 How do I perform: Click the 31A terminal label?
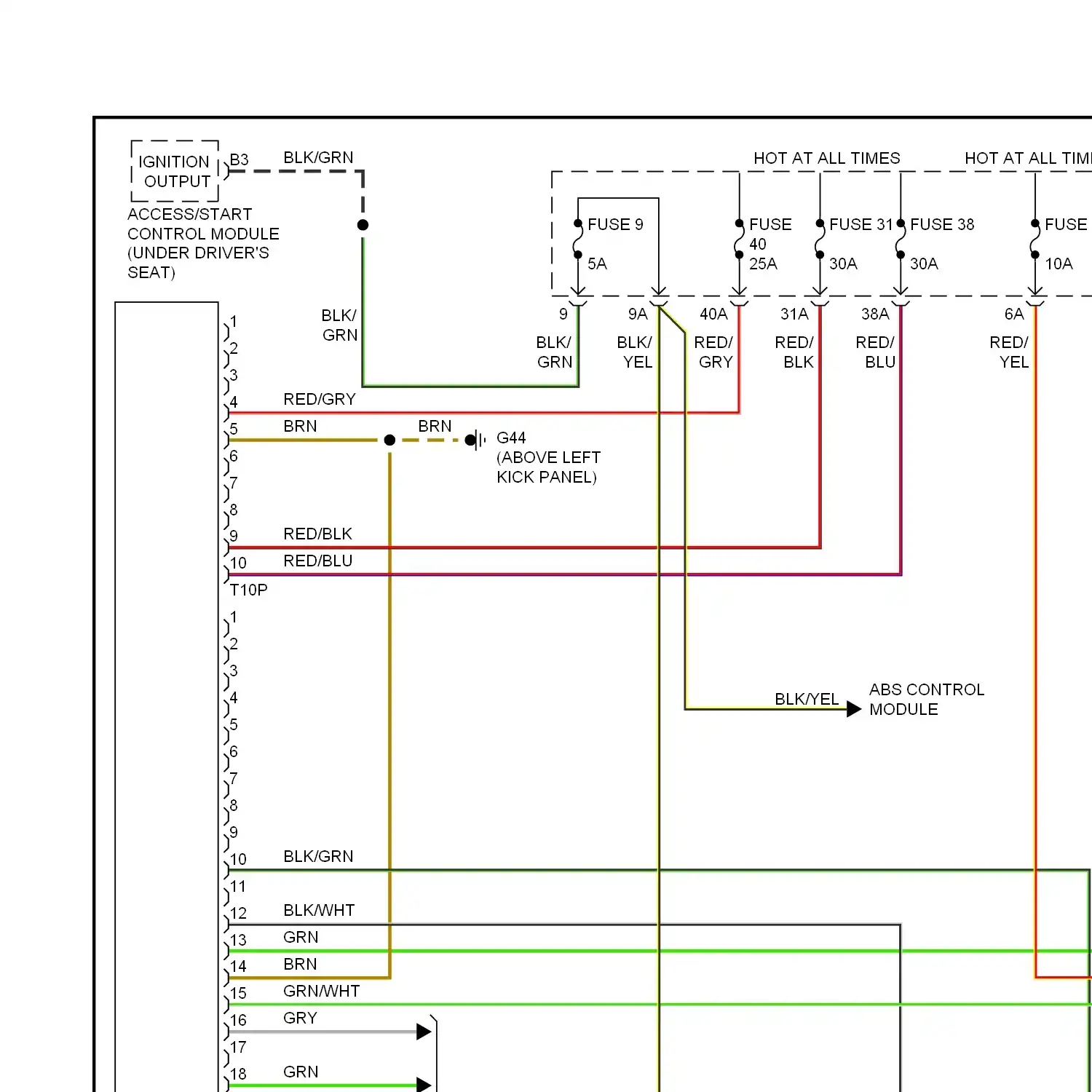(x=794, y=314)
